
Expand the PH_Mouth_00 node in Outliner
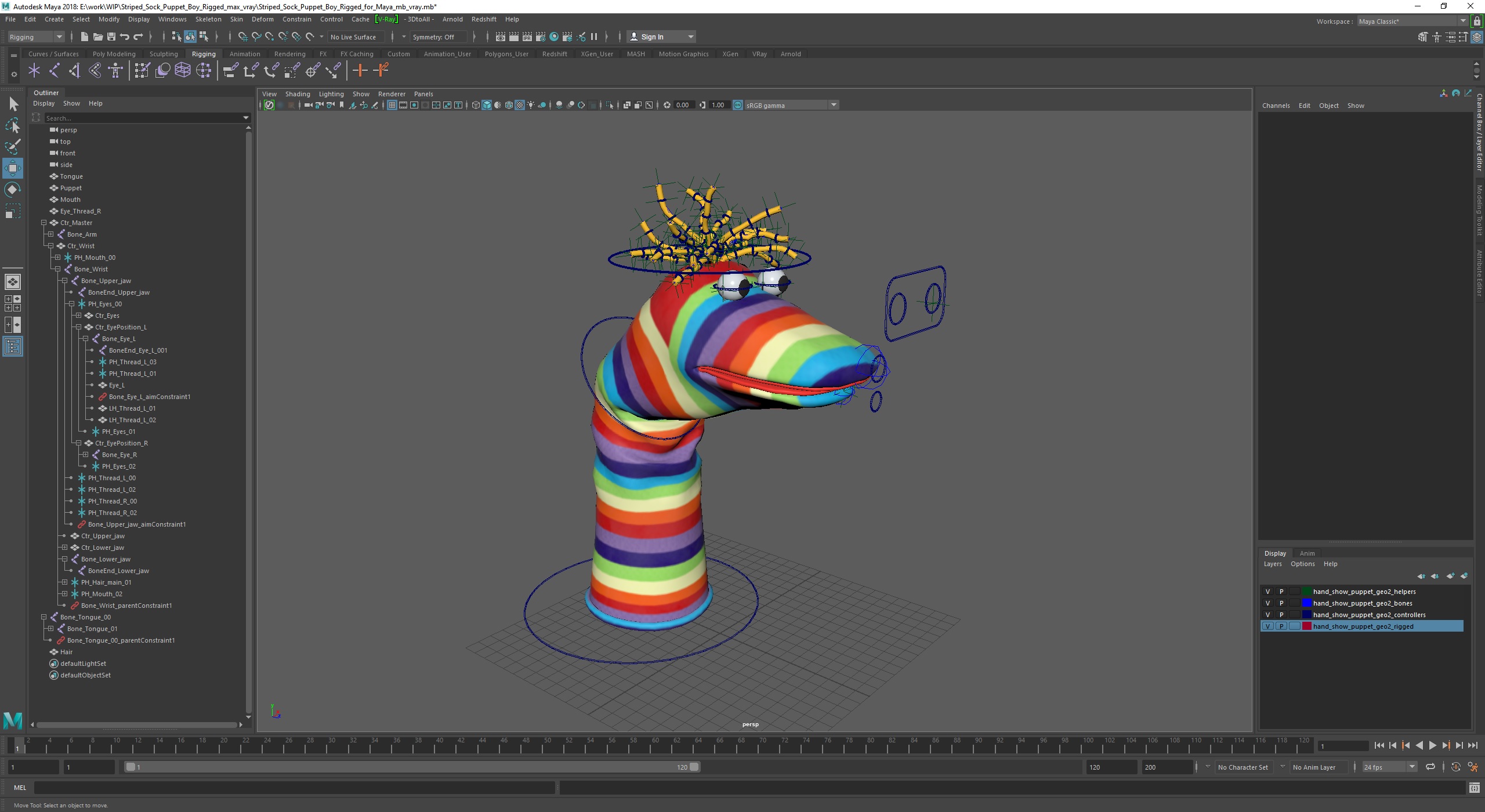[57, 258]
